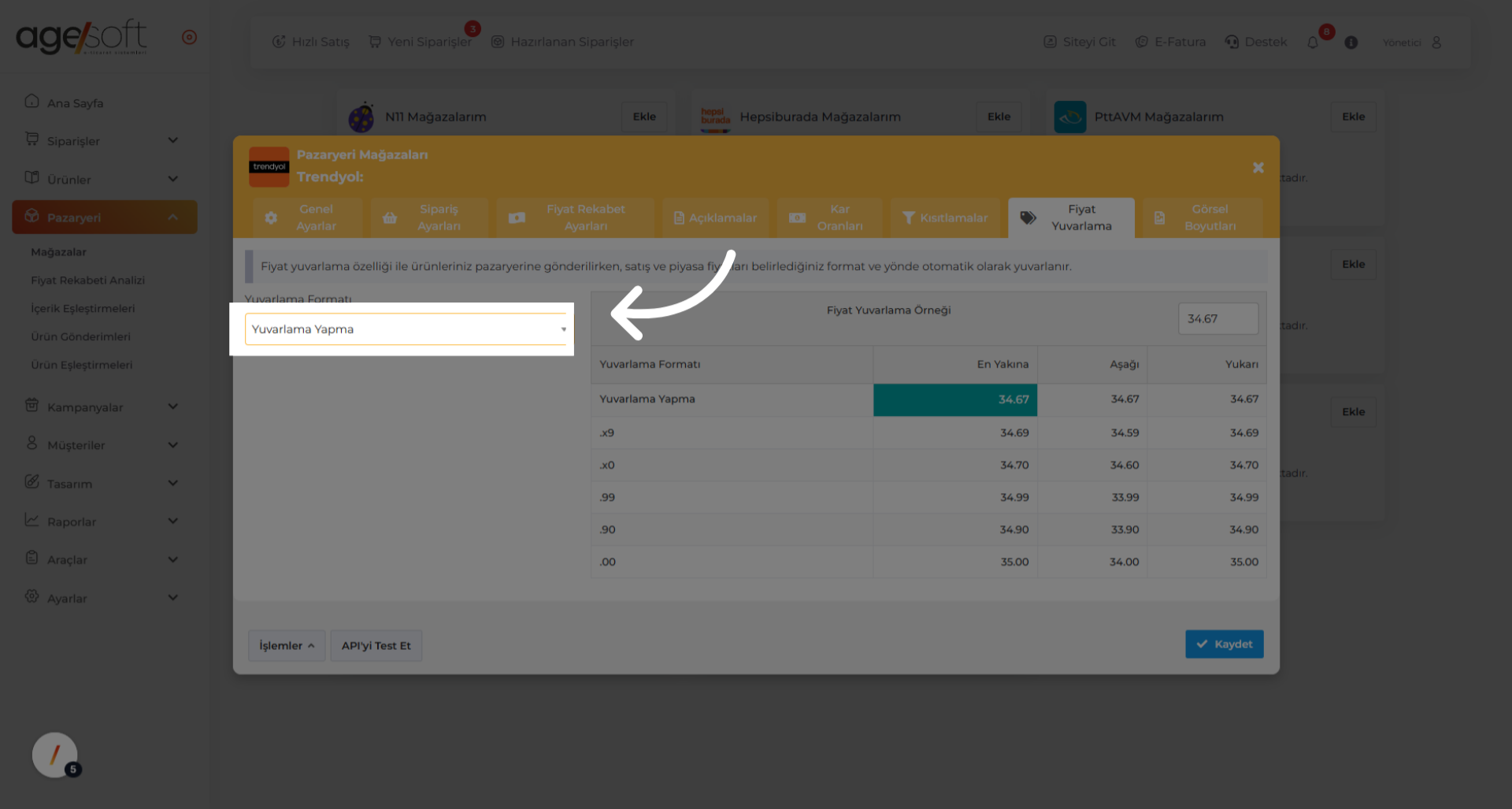The height and width of the screenshot is (809, 1512).
Task: Click the PttAVM logo icon
Action: (x=1070, y=117)
